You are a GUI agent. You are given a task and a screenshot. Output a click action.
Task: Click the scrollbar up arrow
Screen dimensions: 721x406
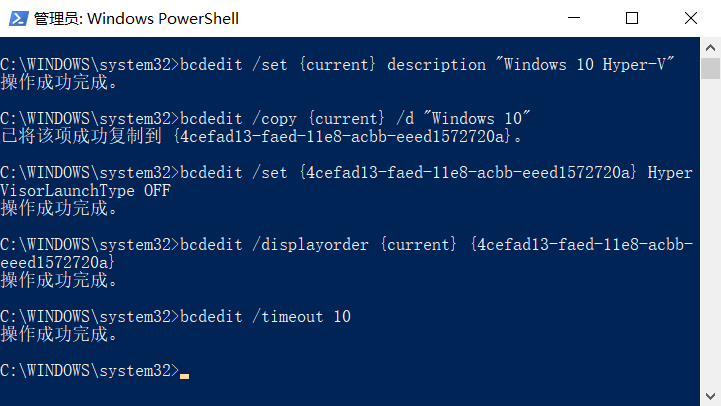tap(710, 47)
